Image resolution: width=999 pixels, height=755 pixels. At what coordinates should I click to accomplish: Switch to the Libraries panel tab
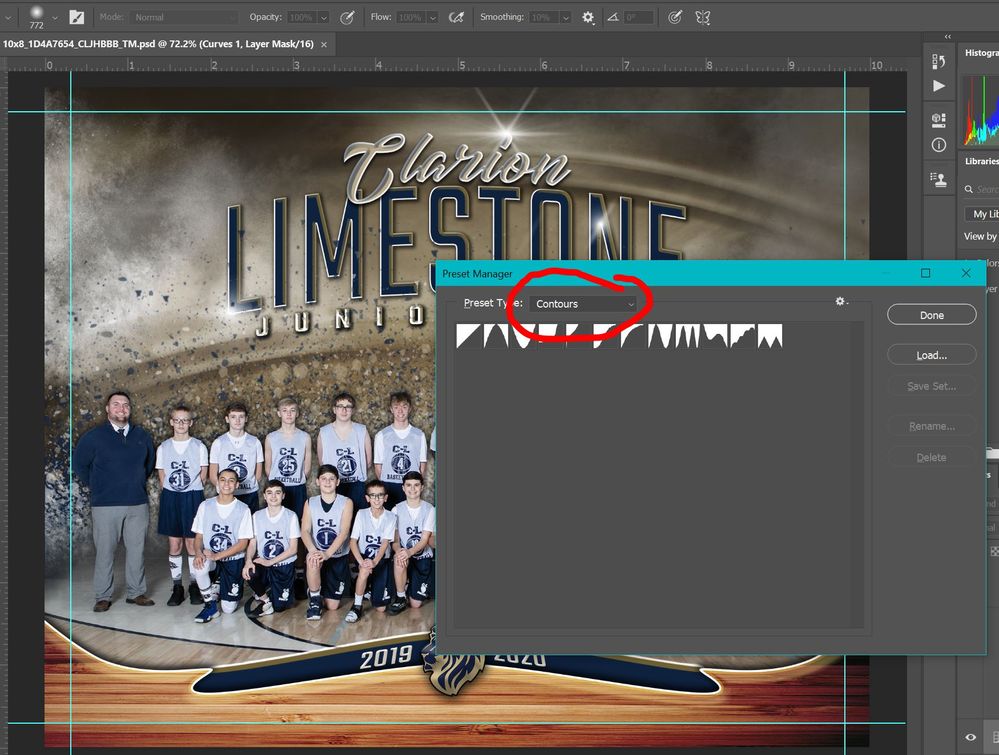point(981,161)
